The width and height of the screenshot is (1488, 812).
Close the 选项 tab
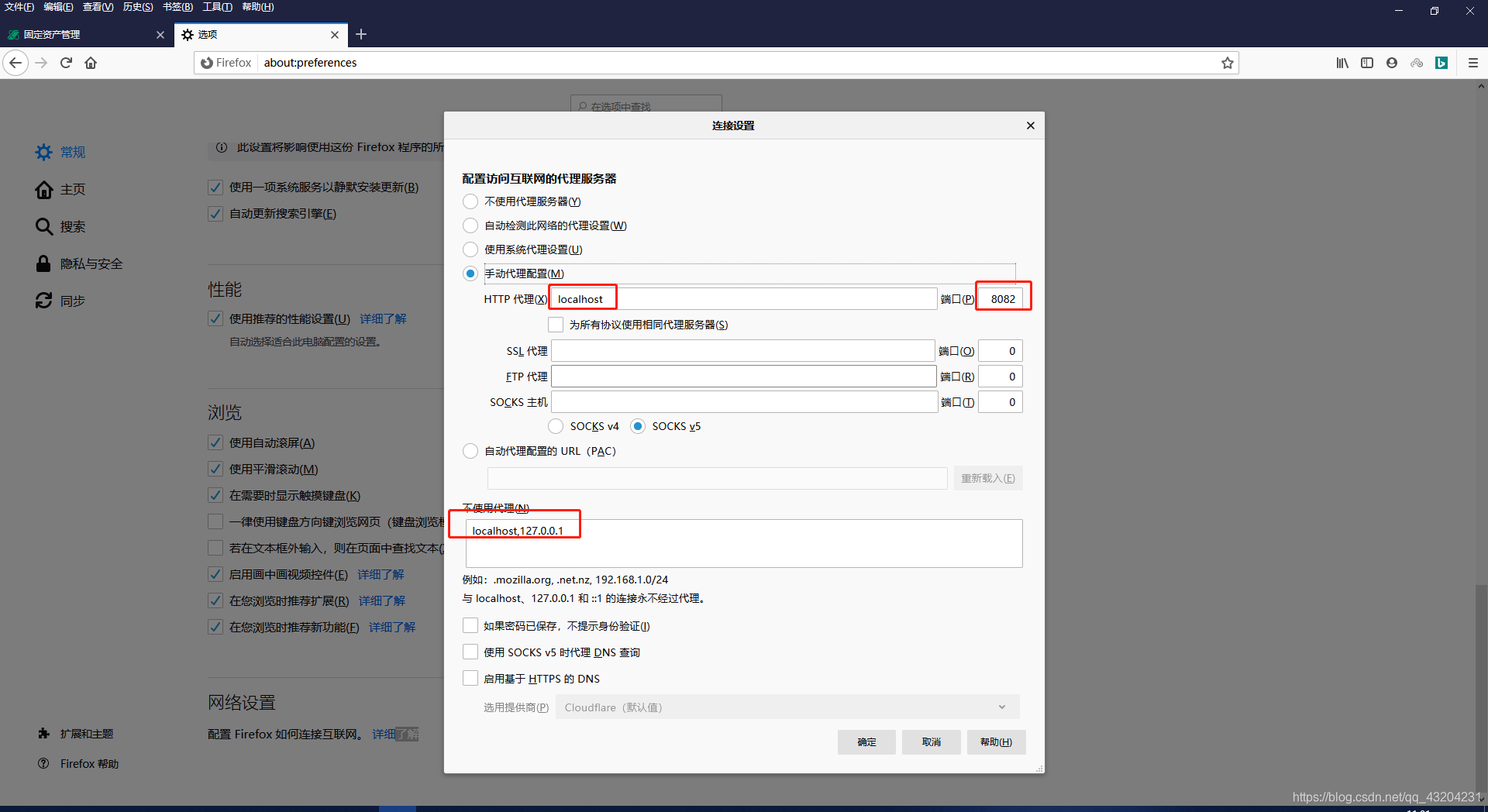pyautogui.click(x=335, y=35)
